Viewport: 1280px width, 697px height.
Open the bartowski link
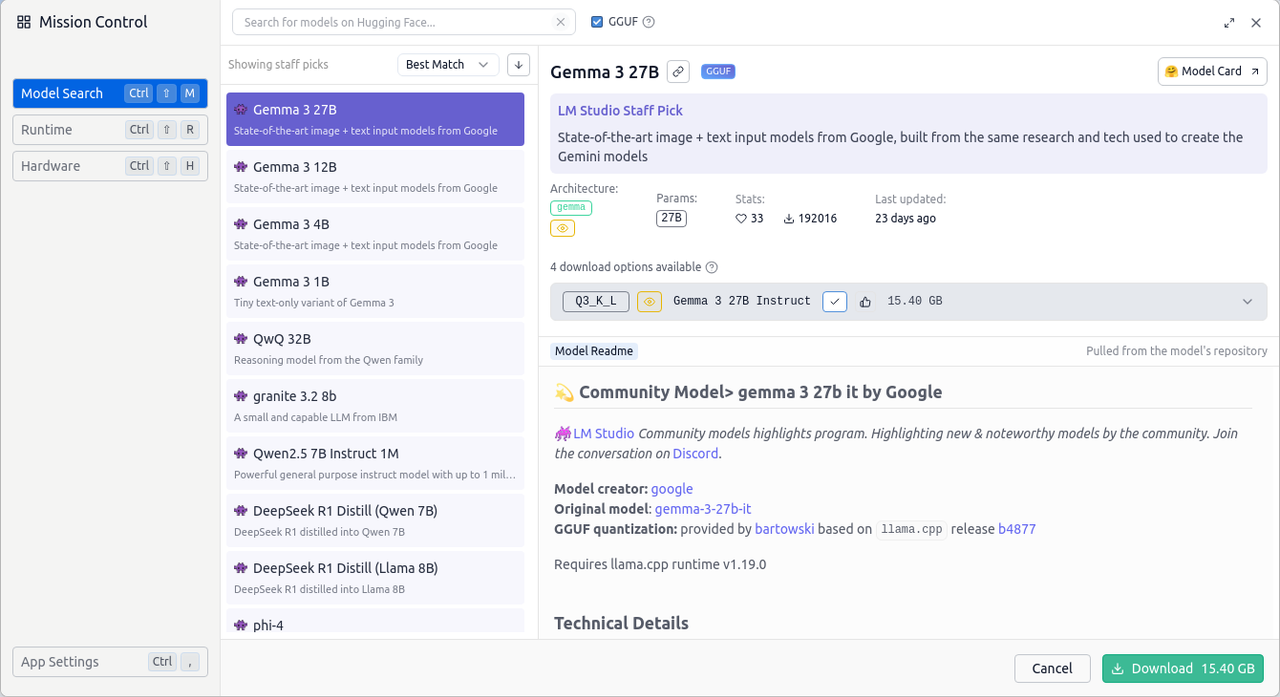pyautogui.click(x=783, y=529)
